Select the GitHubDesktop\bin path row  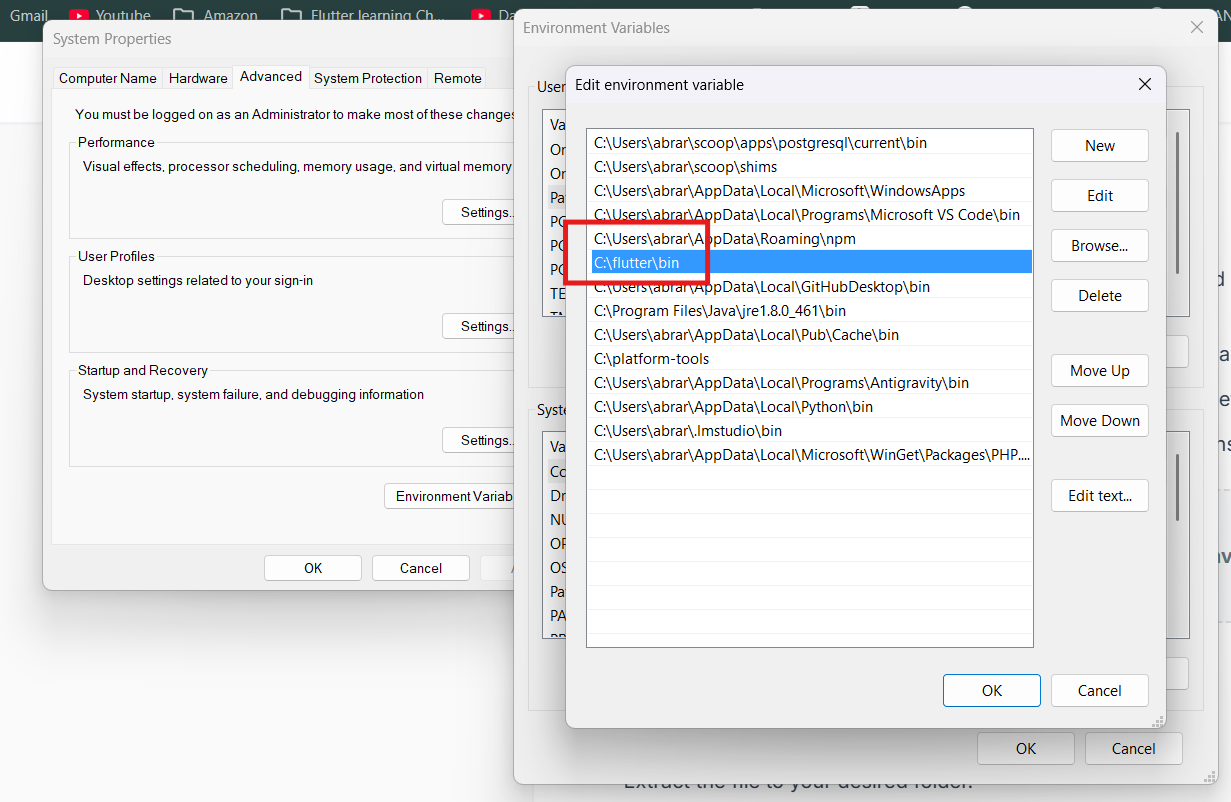pos(810,287)
